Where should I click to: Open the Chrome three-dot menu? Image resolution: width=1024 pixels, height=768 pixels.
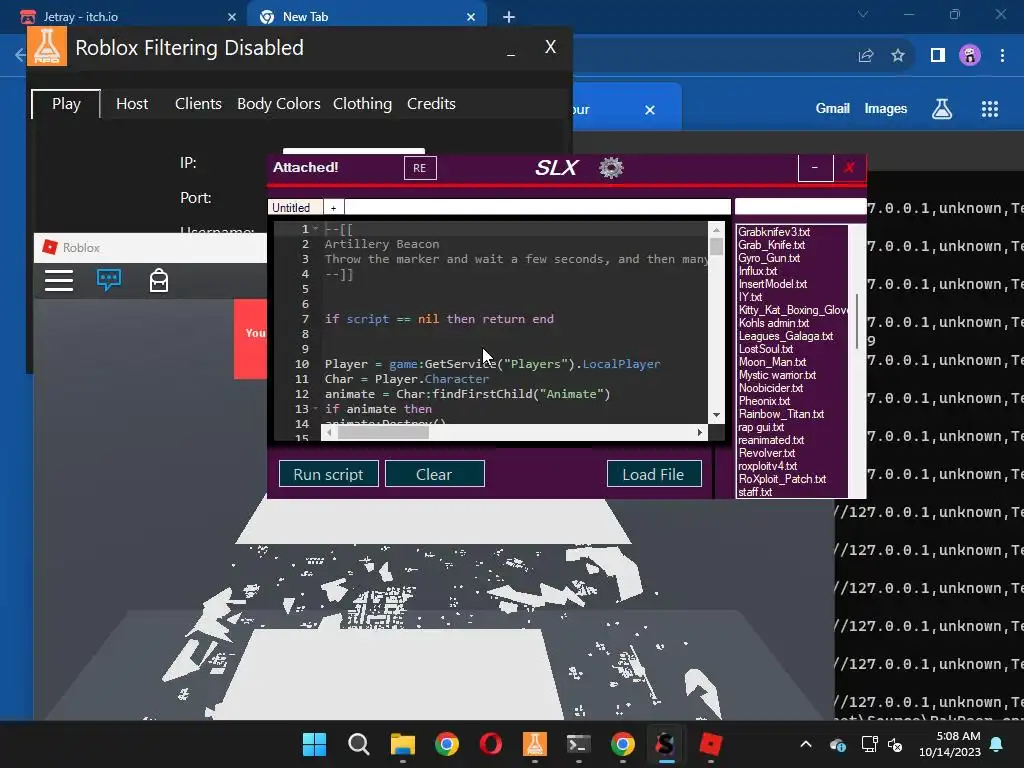pyautogui.click(x=1002, y=56)
